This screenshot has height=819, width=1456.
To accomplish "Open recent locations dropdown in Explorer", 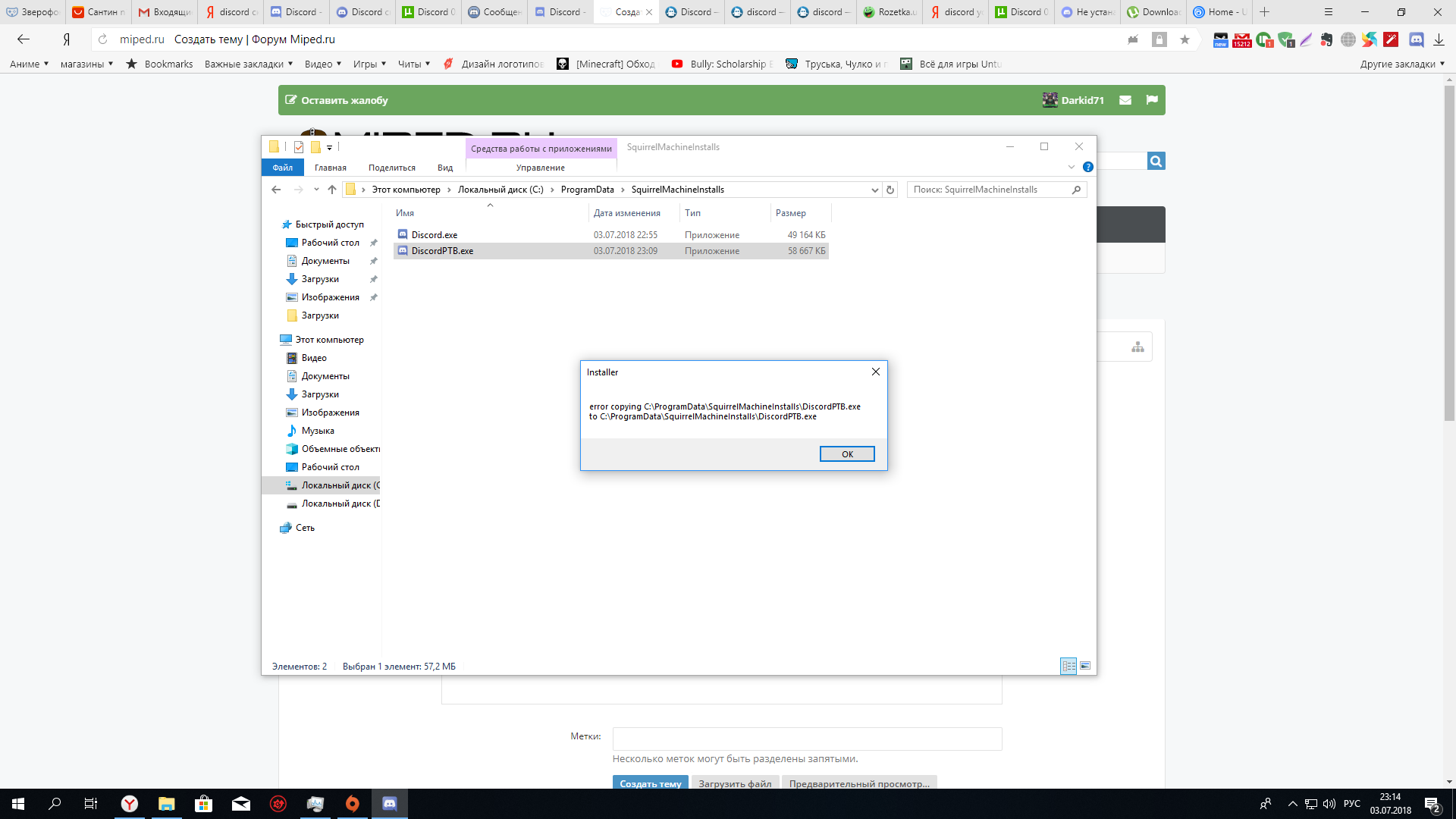I will tap(316, 190).
